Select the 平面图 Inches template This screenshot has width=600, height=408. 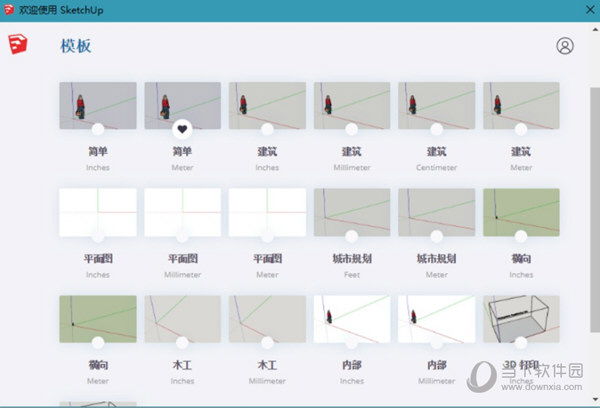click(x=97, y=211)
